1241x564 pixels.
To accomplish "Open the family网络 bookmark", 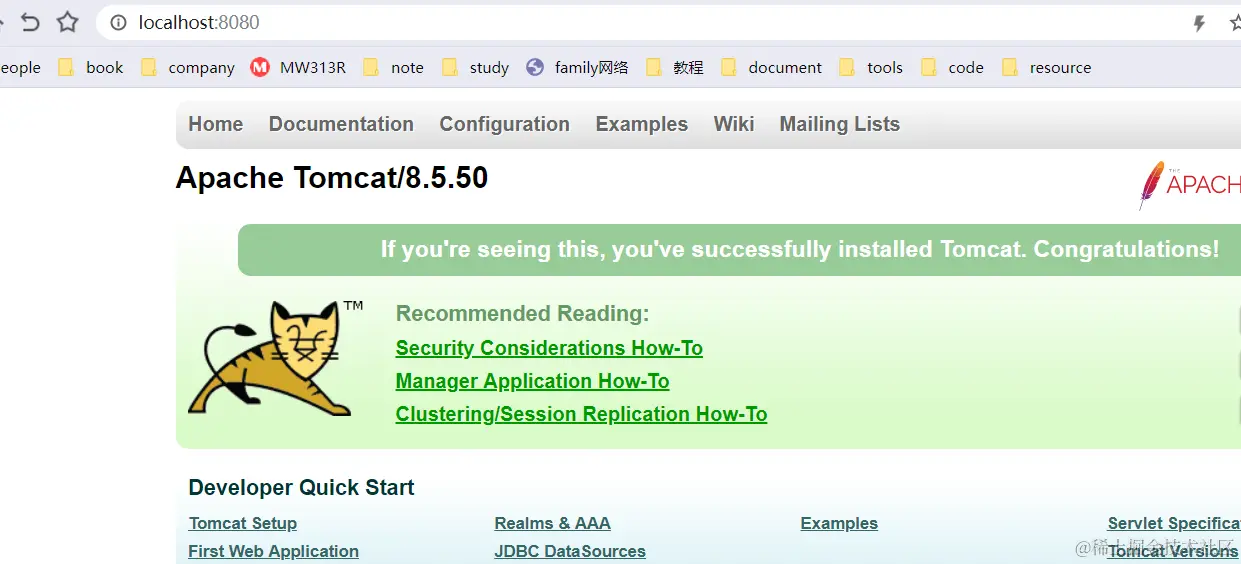I will (x=577, y=67).
